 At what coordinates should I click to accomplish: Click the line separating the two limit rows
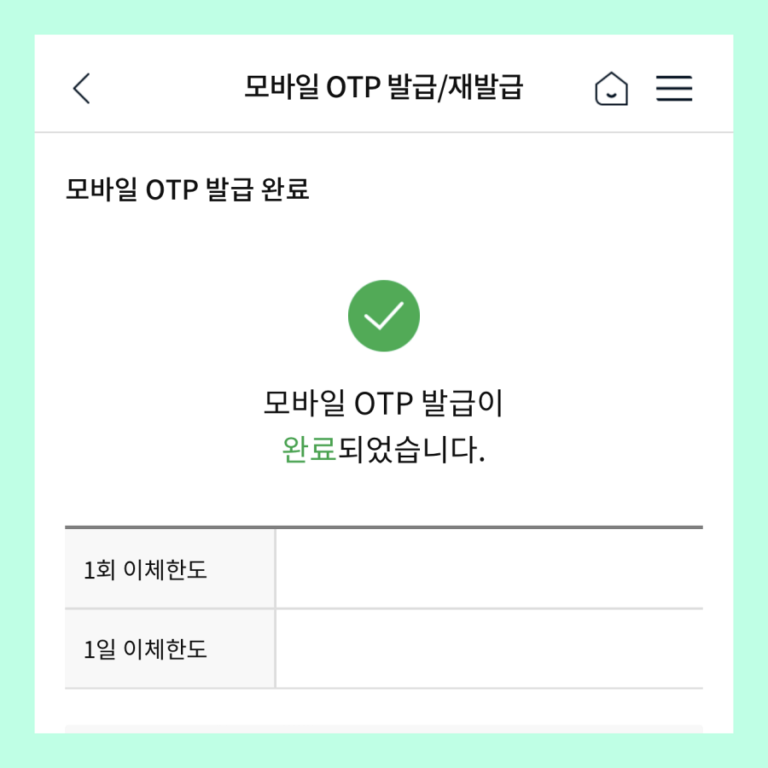click(x=384, y=609)
